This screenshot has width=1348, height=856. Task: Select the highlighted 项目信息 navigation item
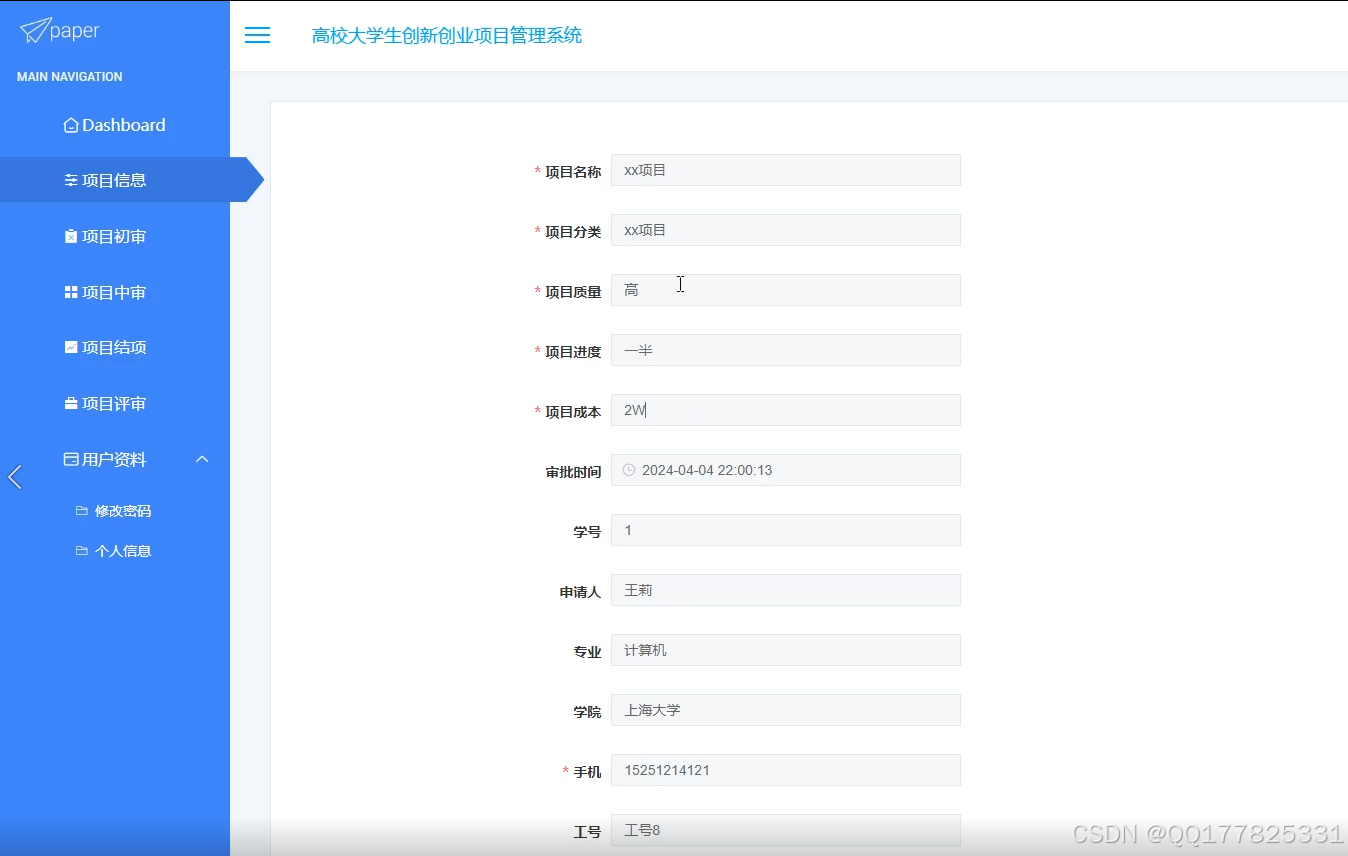pos(105,180)
